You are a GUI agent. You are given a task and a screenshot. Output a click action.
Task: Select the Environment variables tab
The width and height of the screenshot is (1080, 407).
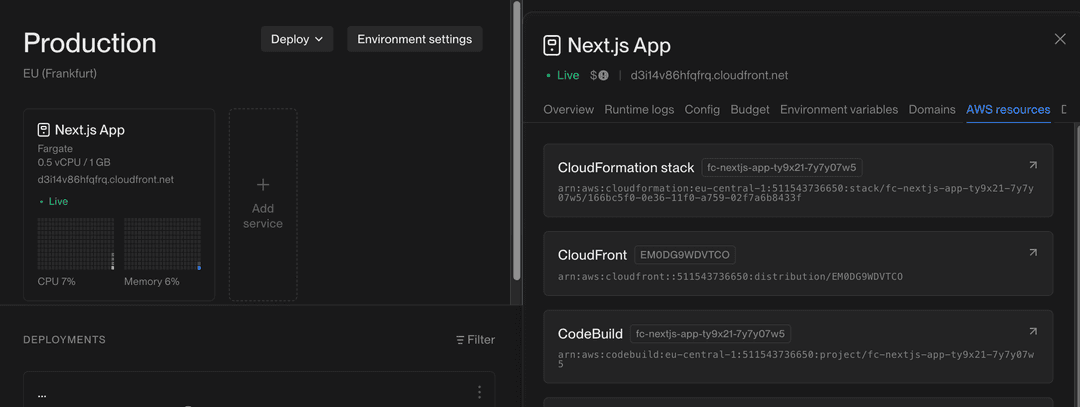tap(839, 109)
